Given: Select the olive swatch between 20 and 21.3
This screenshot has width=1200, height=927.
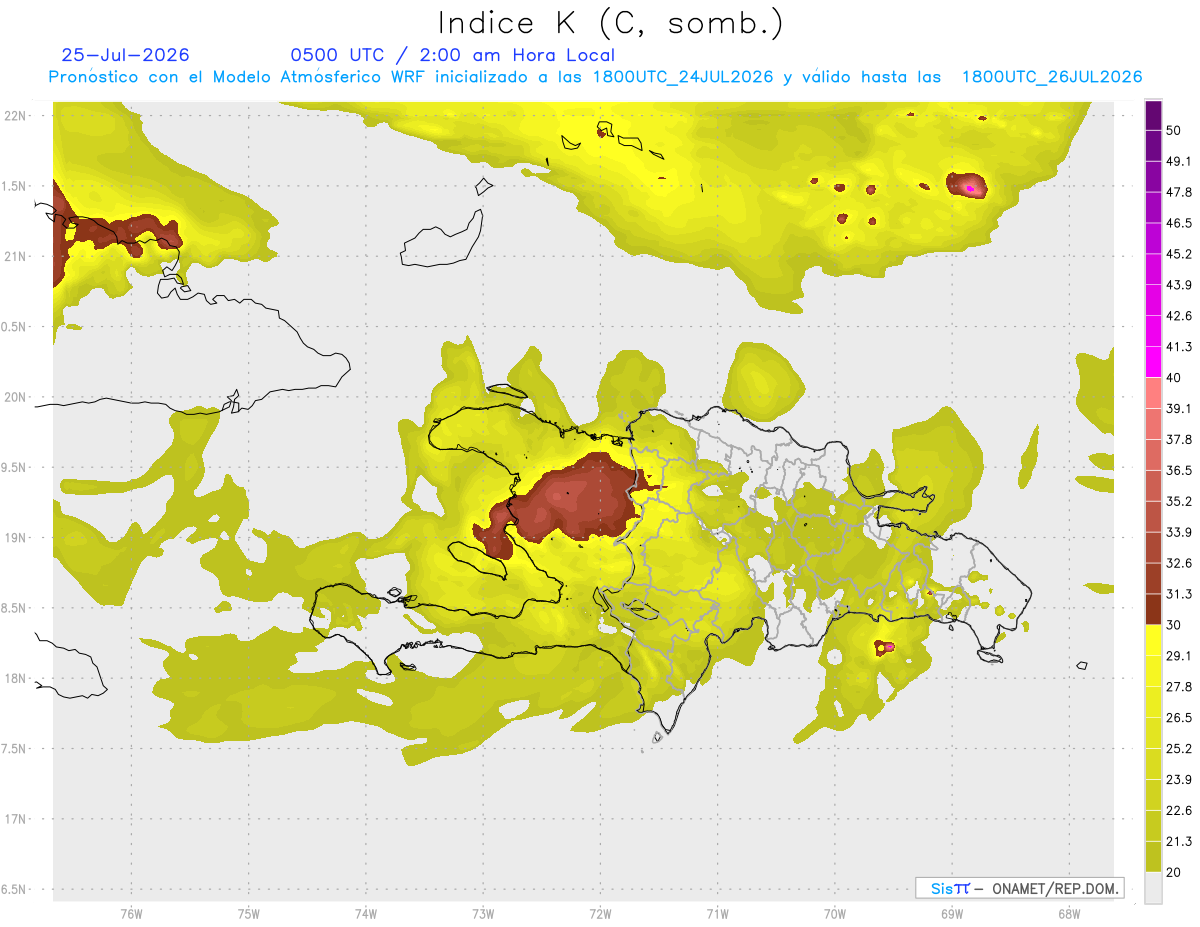Looking at the screenshot, I should pos(1153,856).
